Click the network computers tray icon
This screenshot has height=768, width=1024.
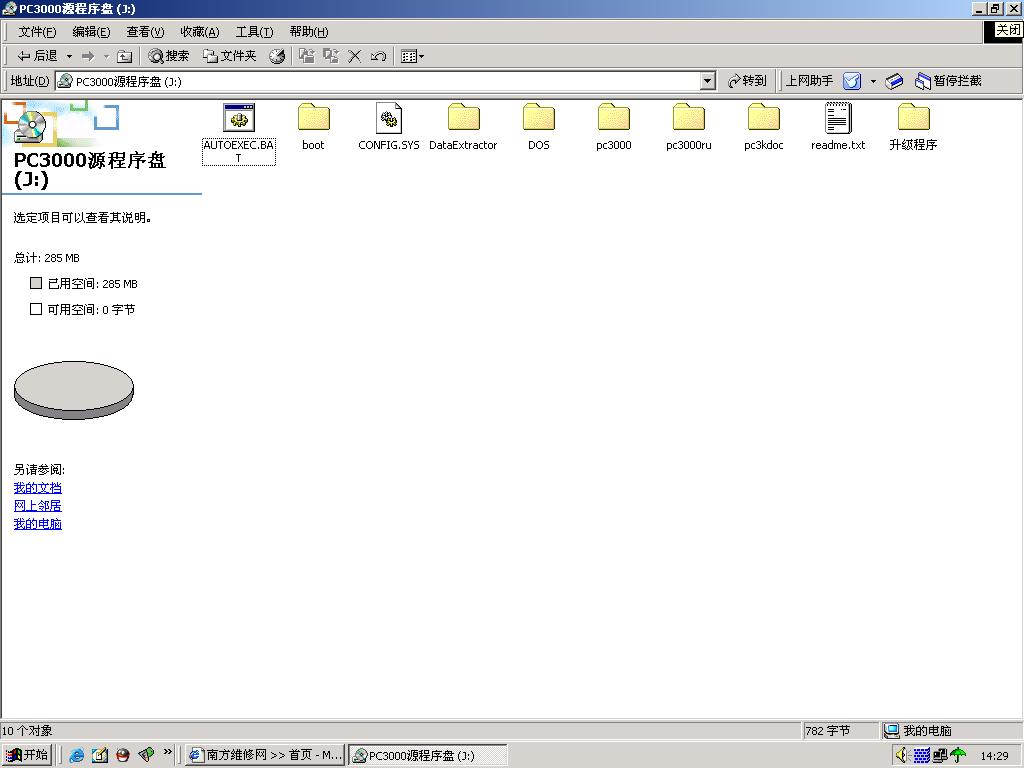[940, 756]
